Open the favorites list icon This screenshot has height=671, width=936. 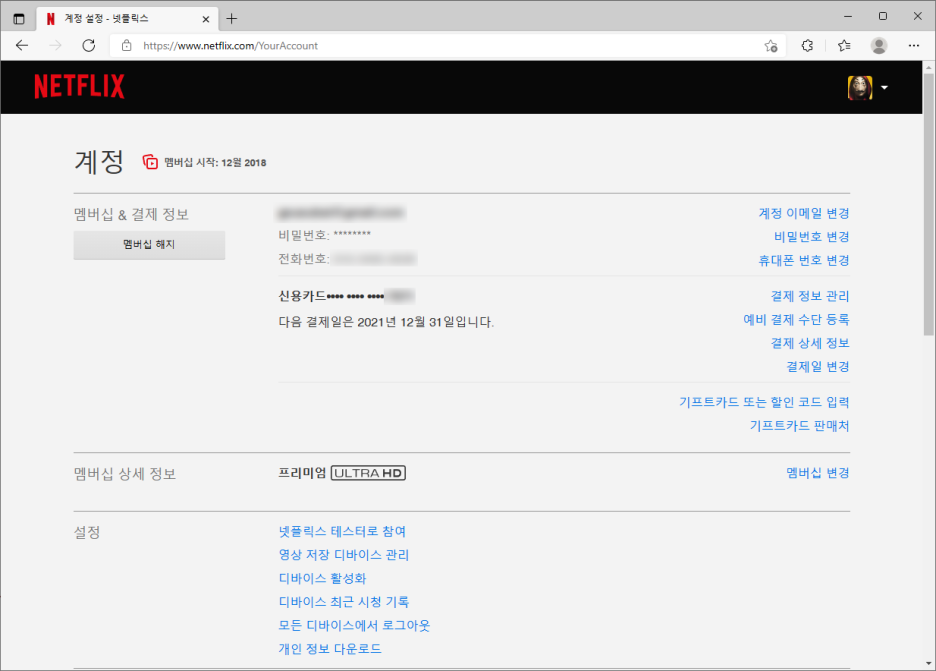click(x=843, y=45)
